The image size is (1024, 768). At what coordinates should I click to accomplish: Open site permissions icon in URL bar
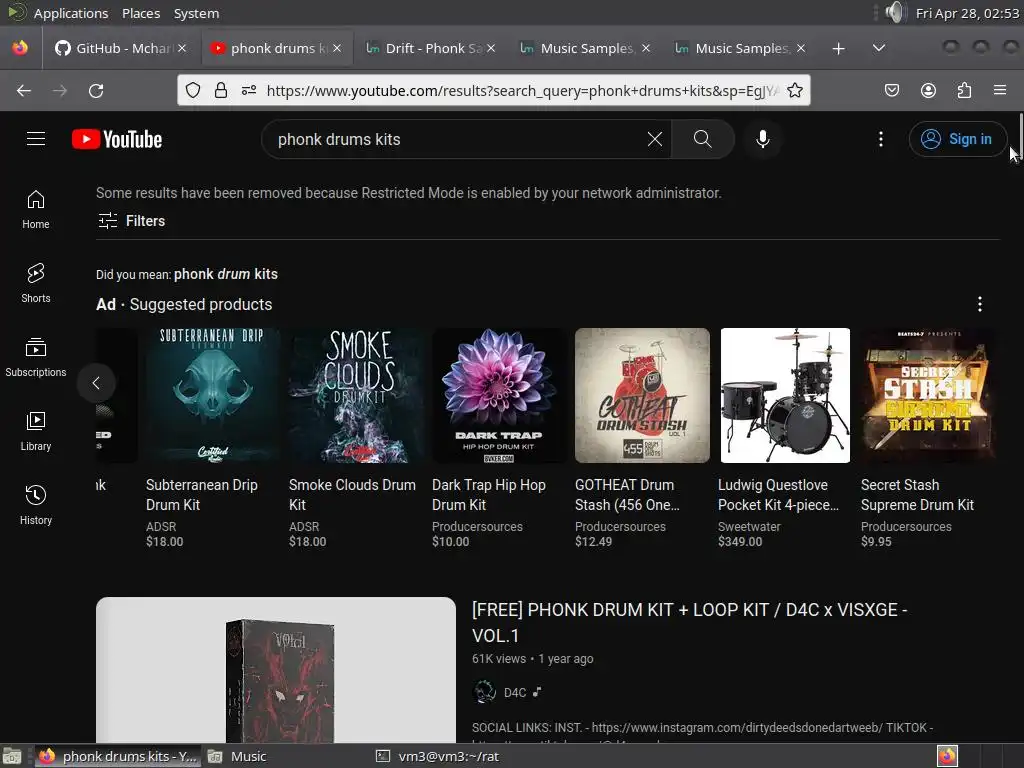pyautogui.click(x=249, y=90)
